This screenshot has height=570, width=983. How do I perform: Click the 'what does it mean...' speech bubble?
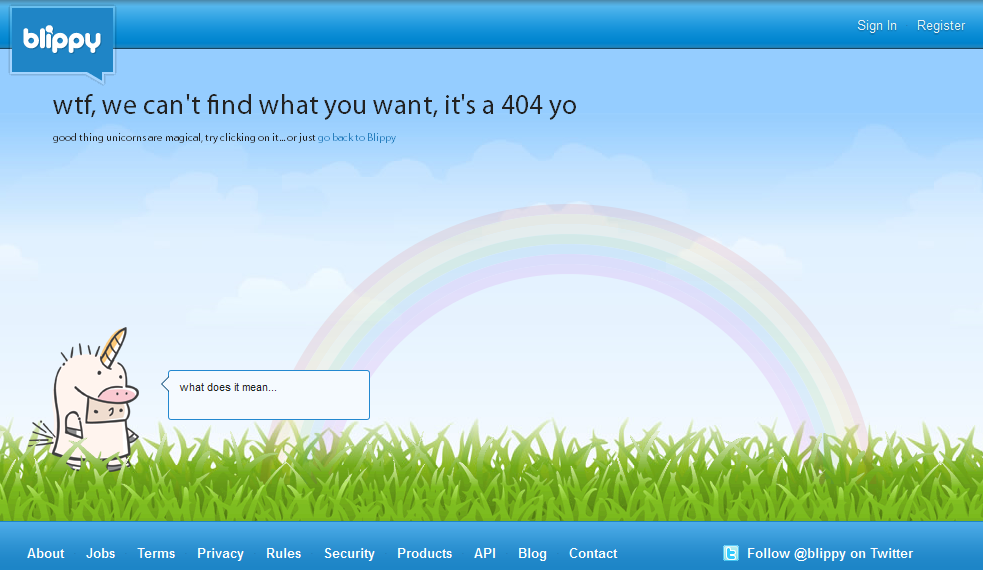(268, 395)
